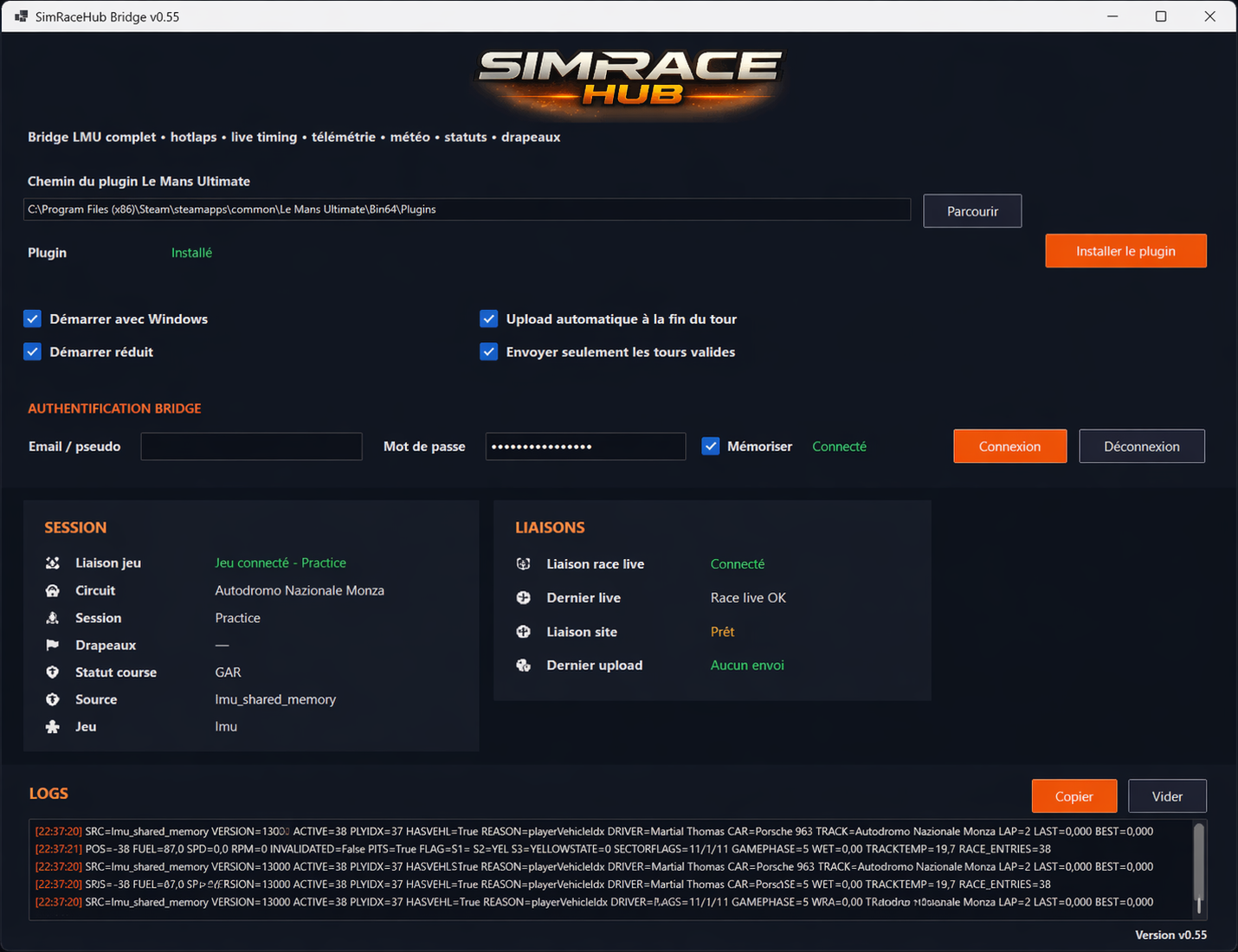Click the 'lmu' Jeu value

pyautogui.click(x=226, y=727)
